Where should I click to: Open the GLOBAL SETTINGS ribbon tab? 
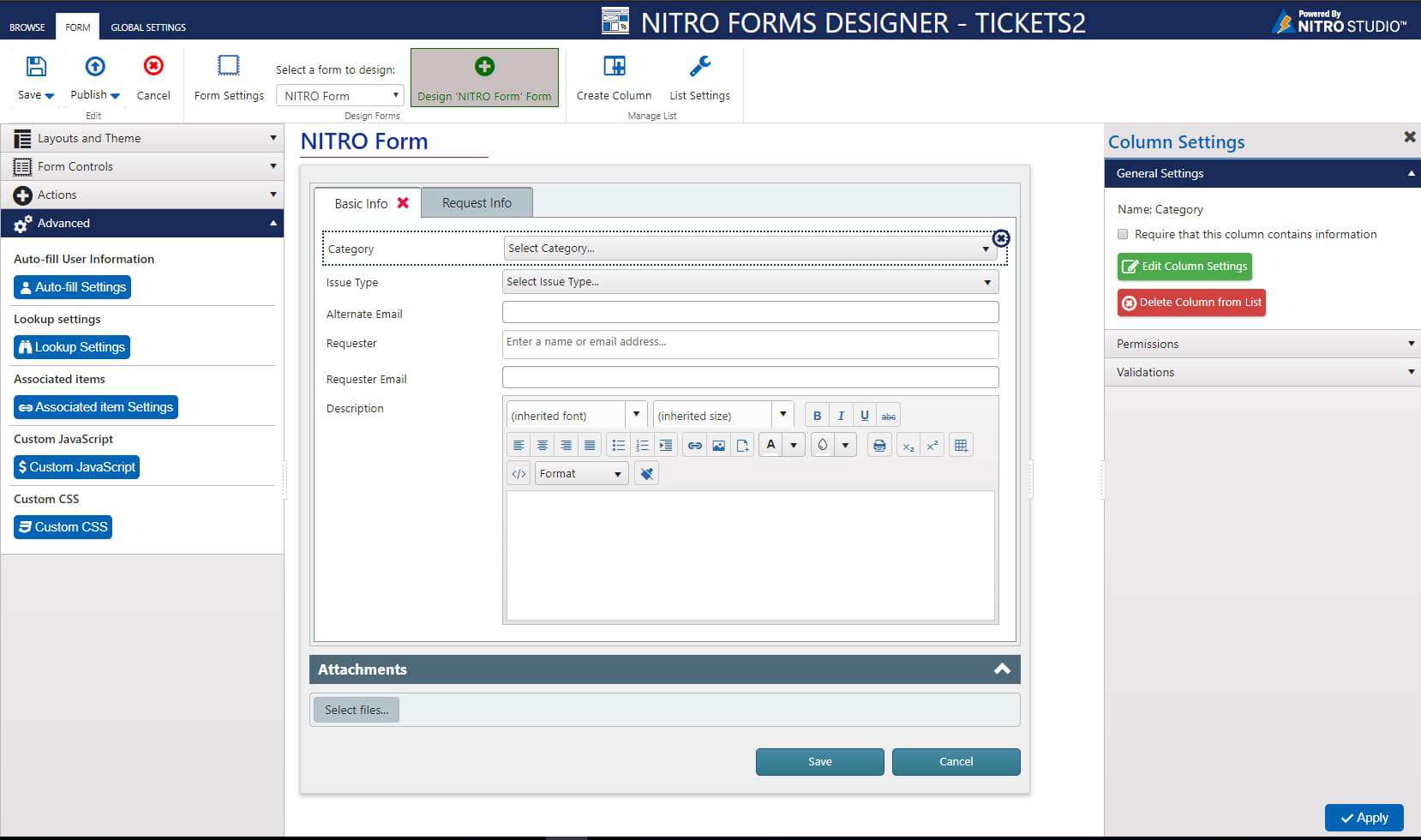click(148, 27)
